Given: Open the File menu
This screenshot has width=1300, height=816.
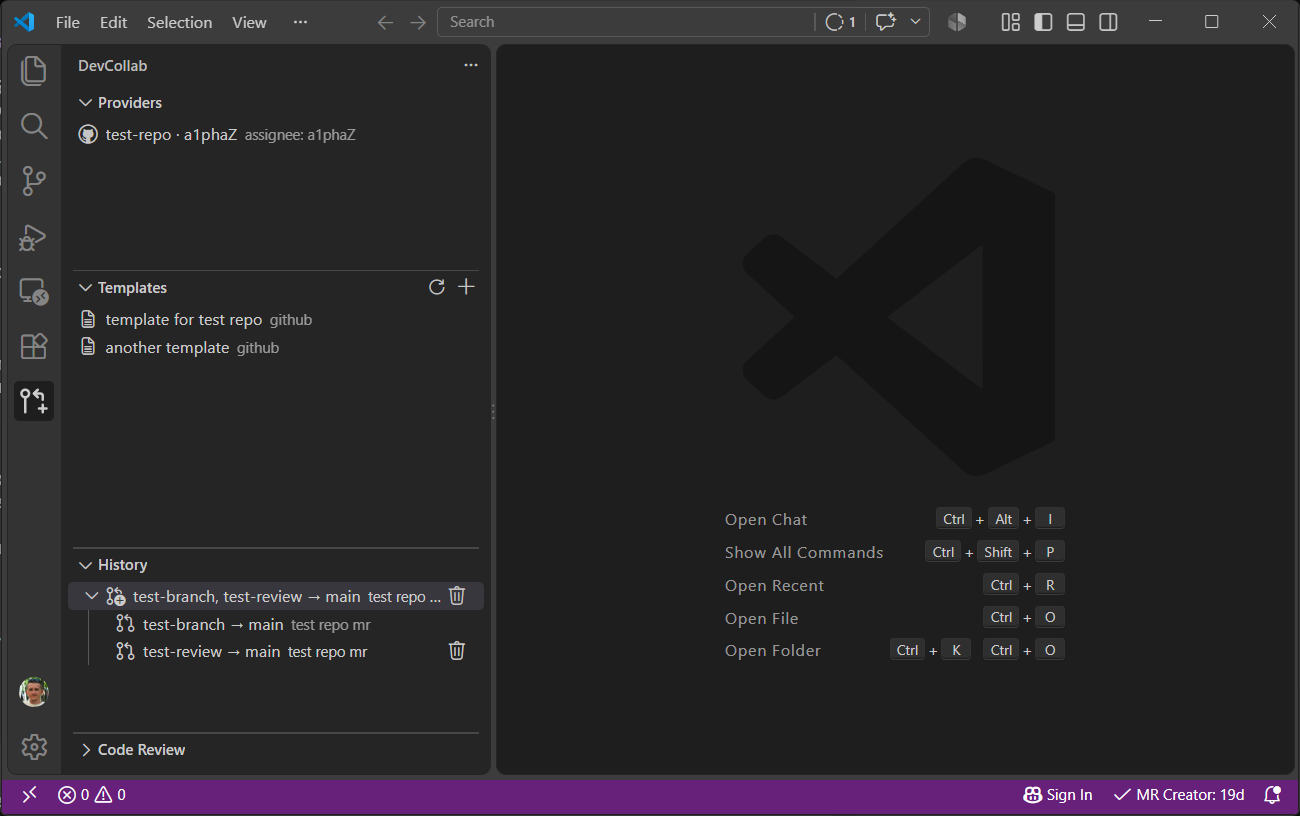Looking at the screenshot, I should click(68, 22).
